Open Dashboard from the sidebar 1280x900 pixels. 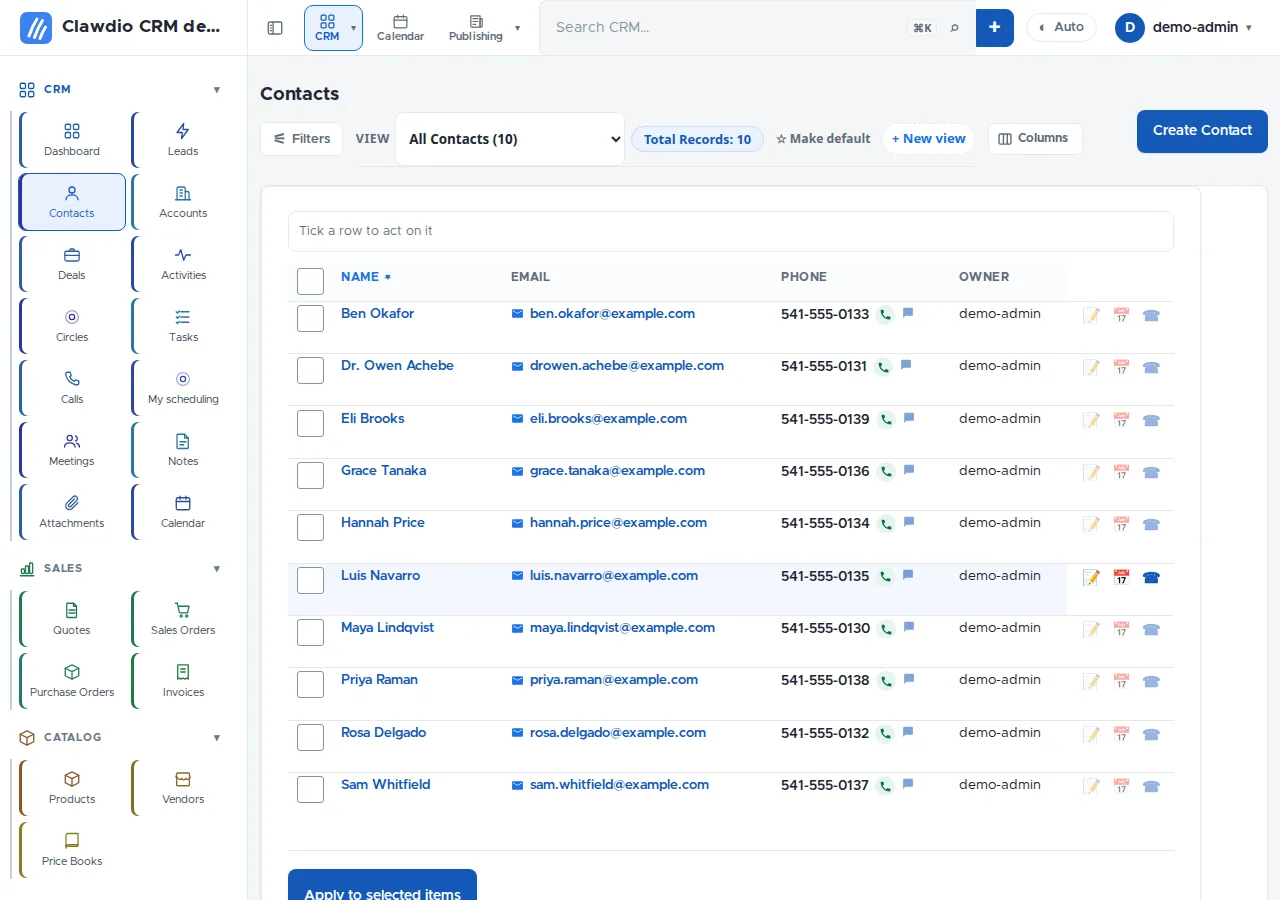tap(72, 140)
